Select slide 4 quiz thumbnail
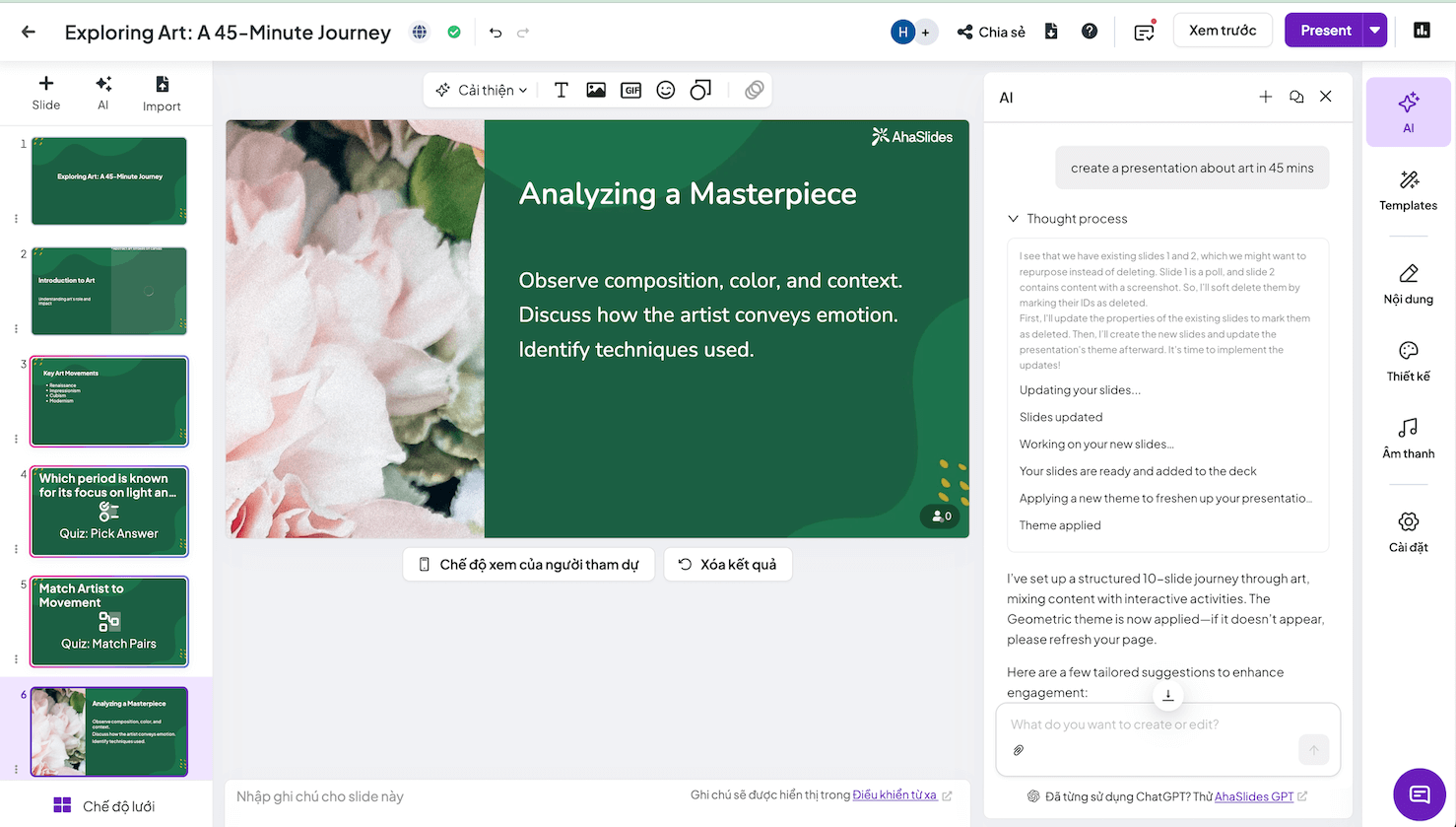The width and height of the screenshot is (1456, 827). 109,512
